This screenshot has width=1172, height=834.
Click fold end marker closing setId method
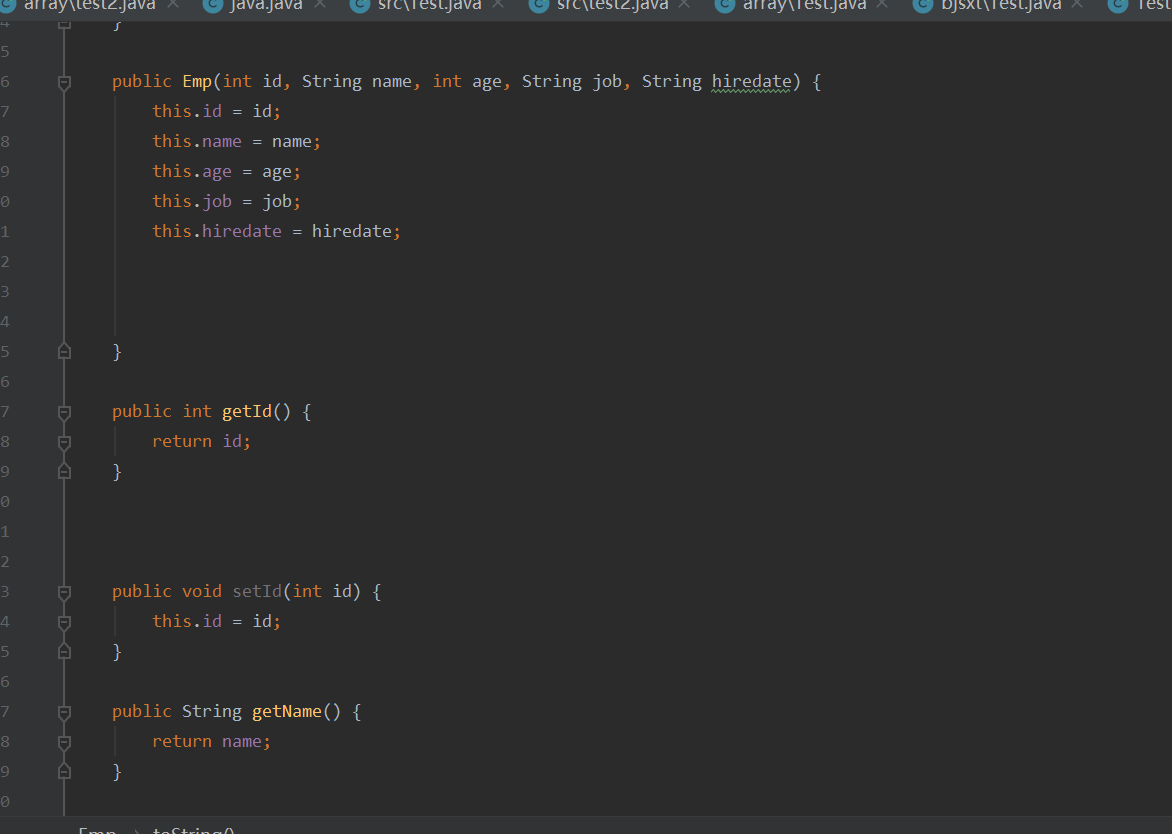coord(64,651)
